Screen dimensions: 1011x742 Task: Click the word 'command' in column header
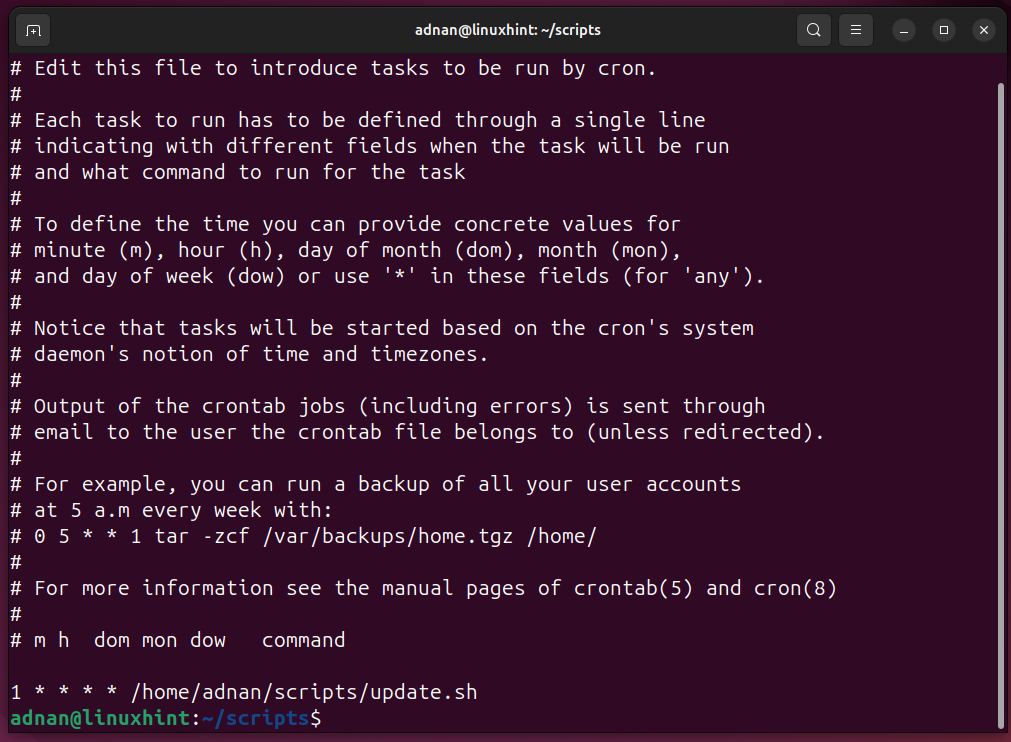pyautogui.click(x=303, y=640)
